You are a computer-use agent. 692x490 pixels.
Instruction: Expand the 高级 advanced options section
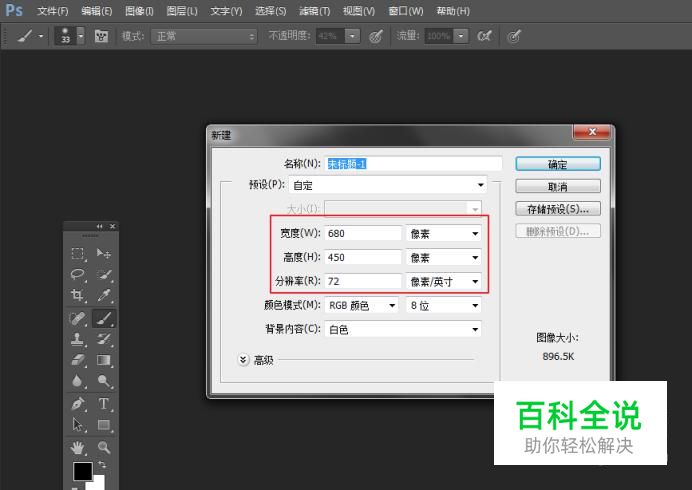tap(243, 360)
